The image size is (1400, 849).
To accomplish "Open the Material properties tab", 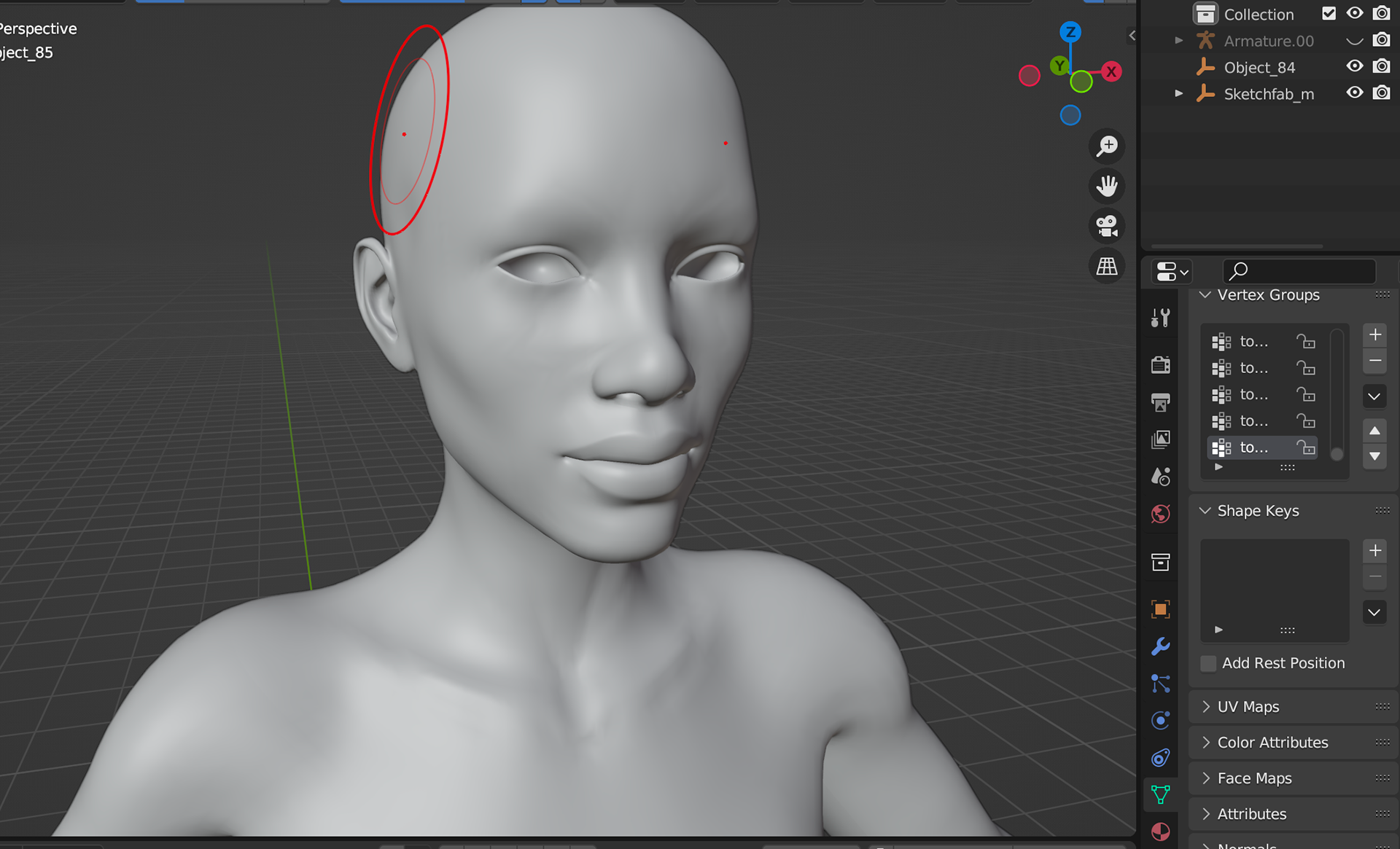I will coord(1160,832).
